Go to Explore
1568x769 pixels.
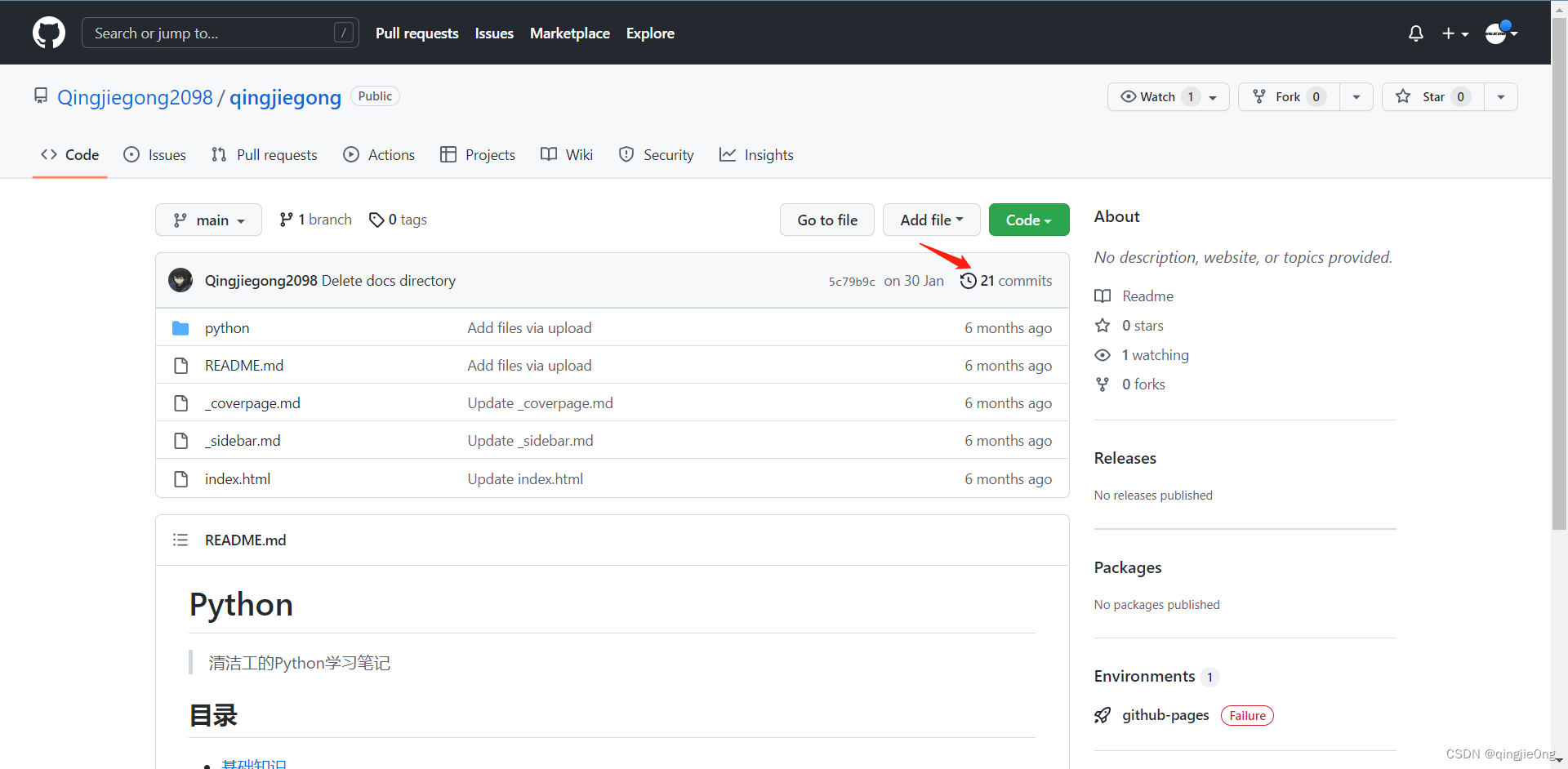coord(650,33)
